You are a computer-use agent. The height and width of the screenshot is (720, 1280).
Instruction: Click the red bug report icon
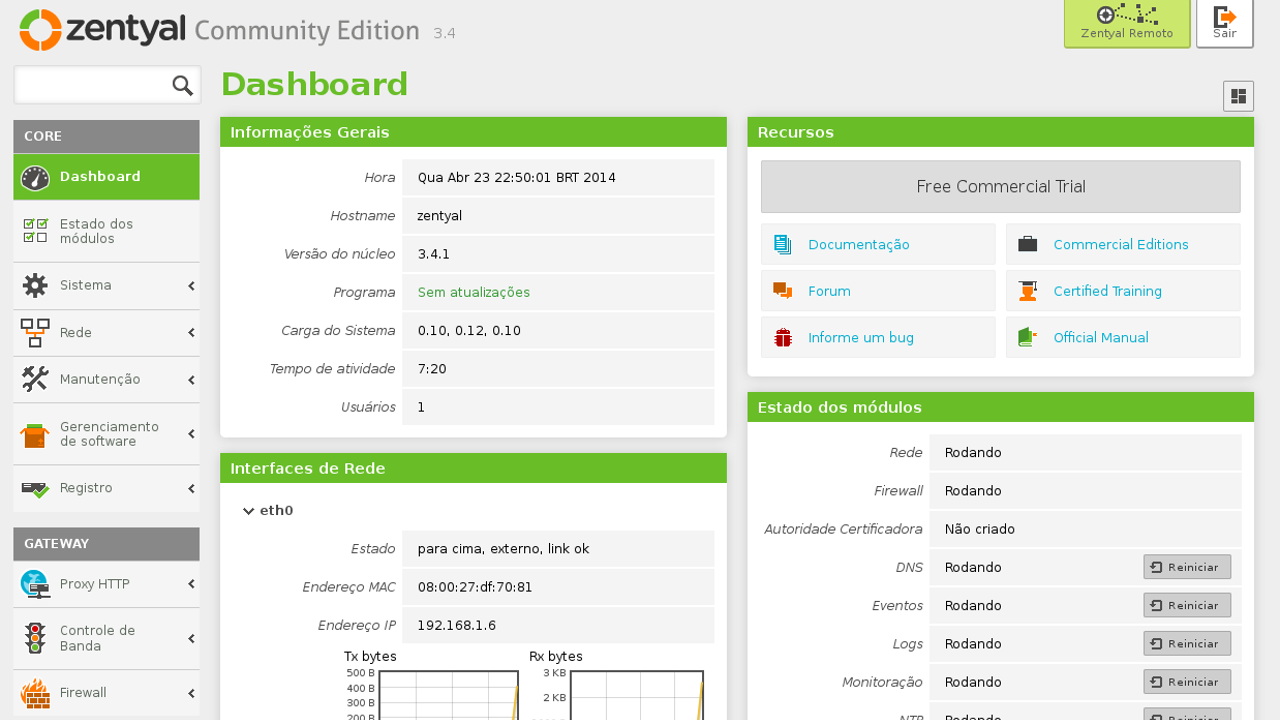click(782, 338)
